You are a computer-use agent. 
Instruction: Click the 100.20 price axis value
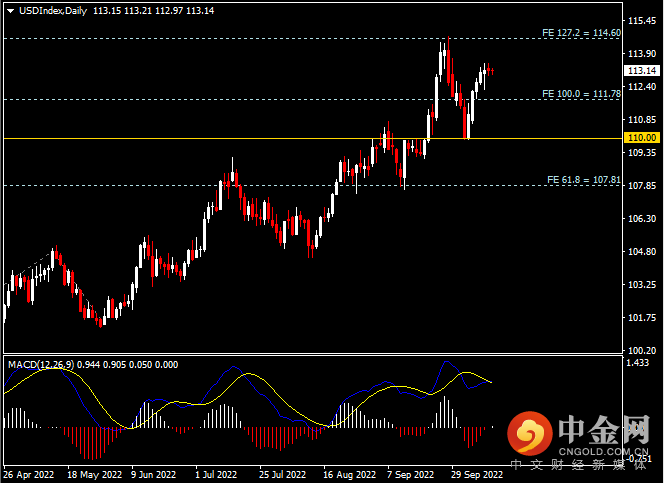tap(642, 351)
